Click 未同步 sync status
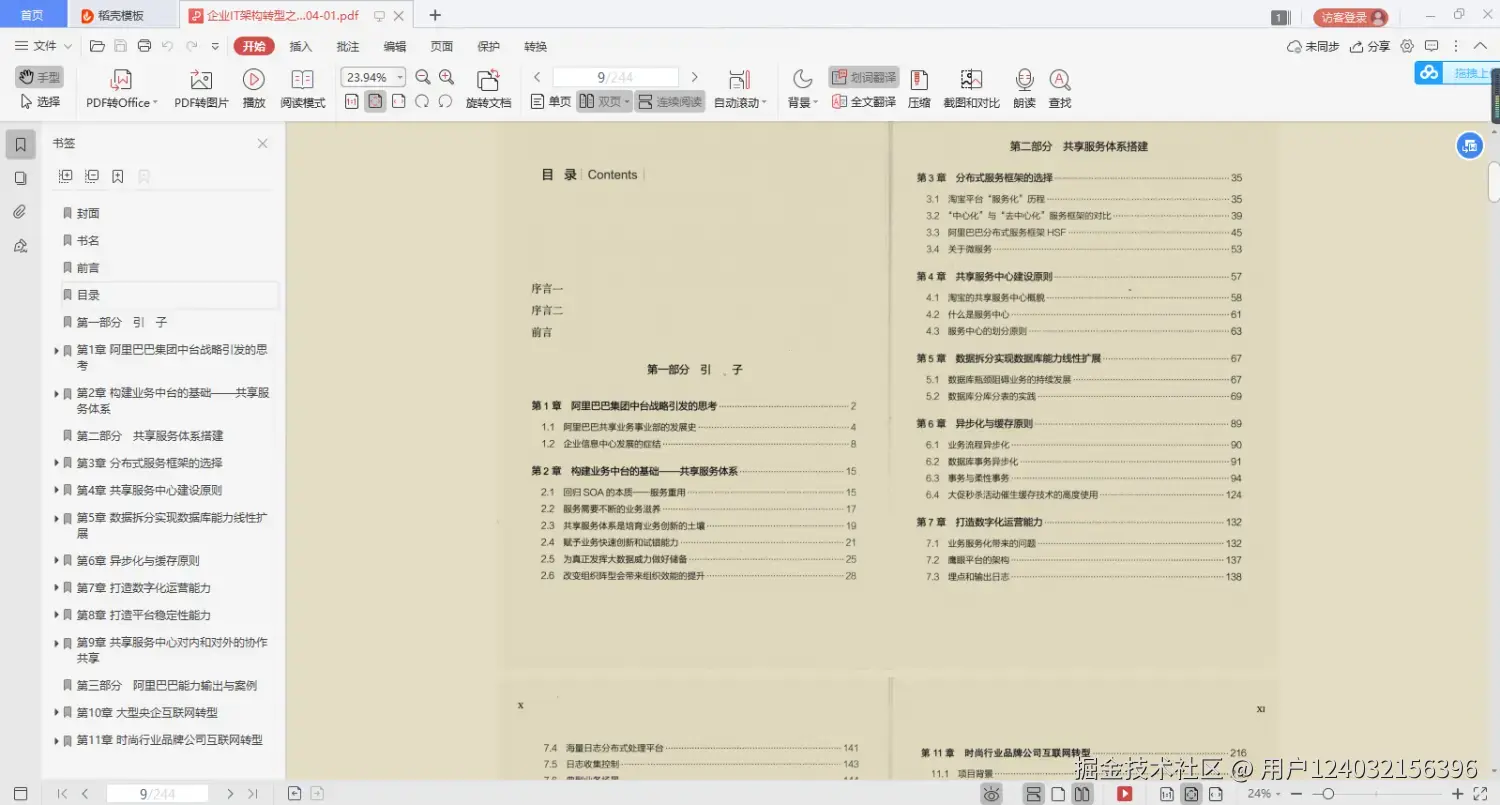Image resolution: width=1500 pixels, height=805 pixels. [1313, 46]
